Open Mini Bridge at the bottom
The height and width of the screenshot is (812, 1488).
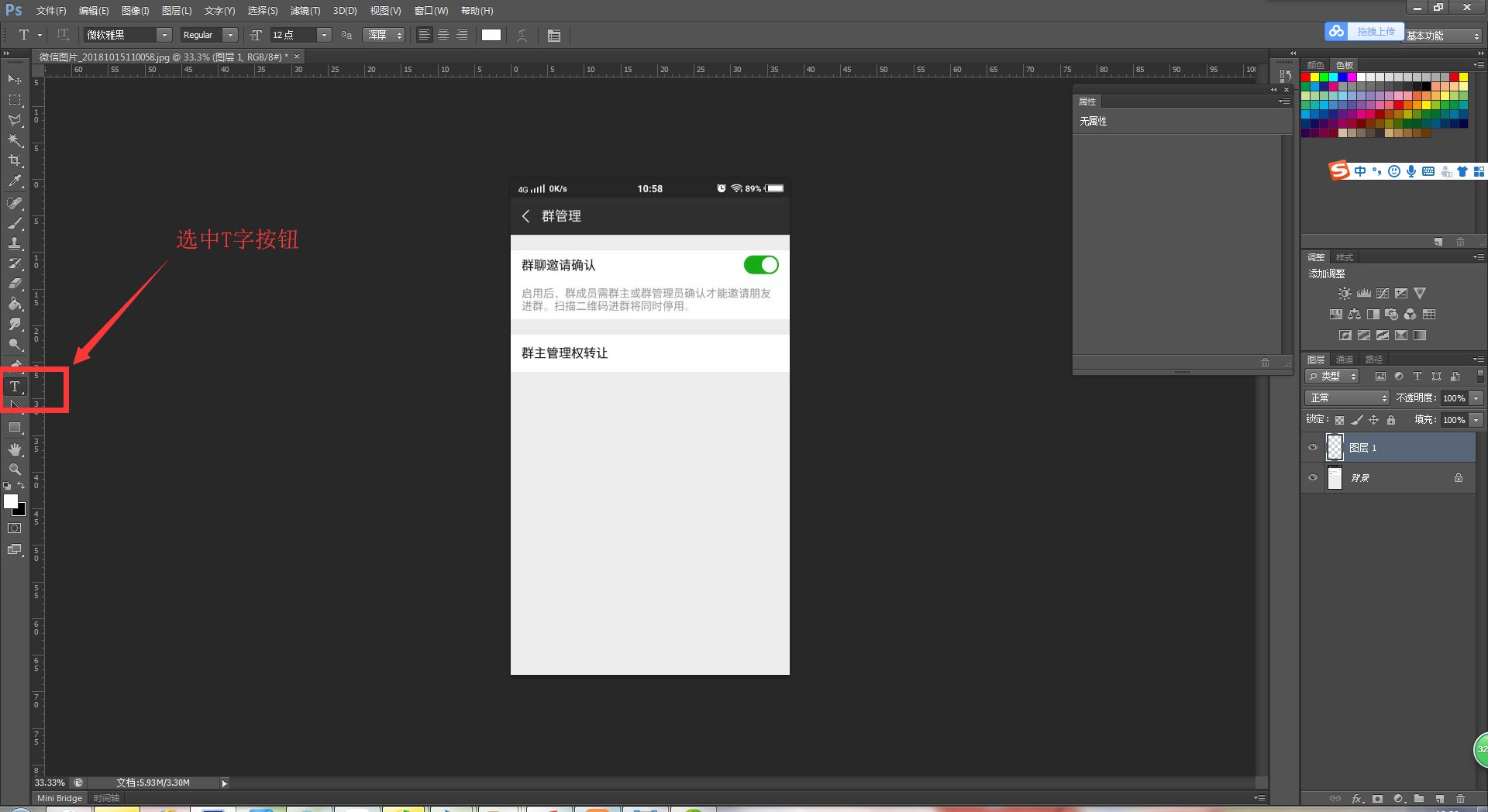[58, 797]
